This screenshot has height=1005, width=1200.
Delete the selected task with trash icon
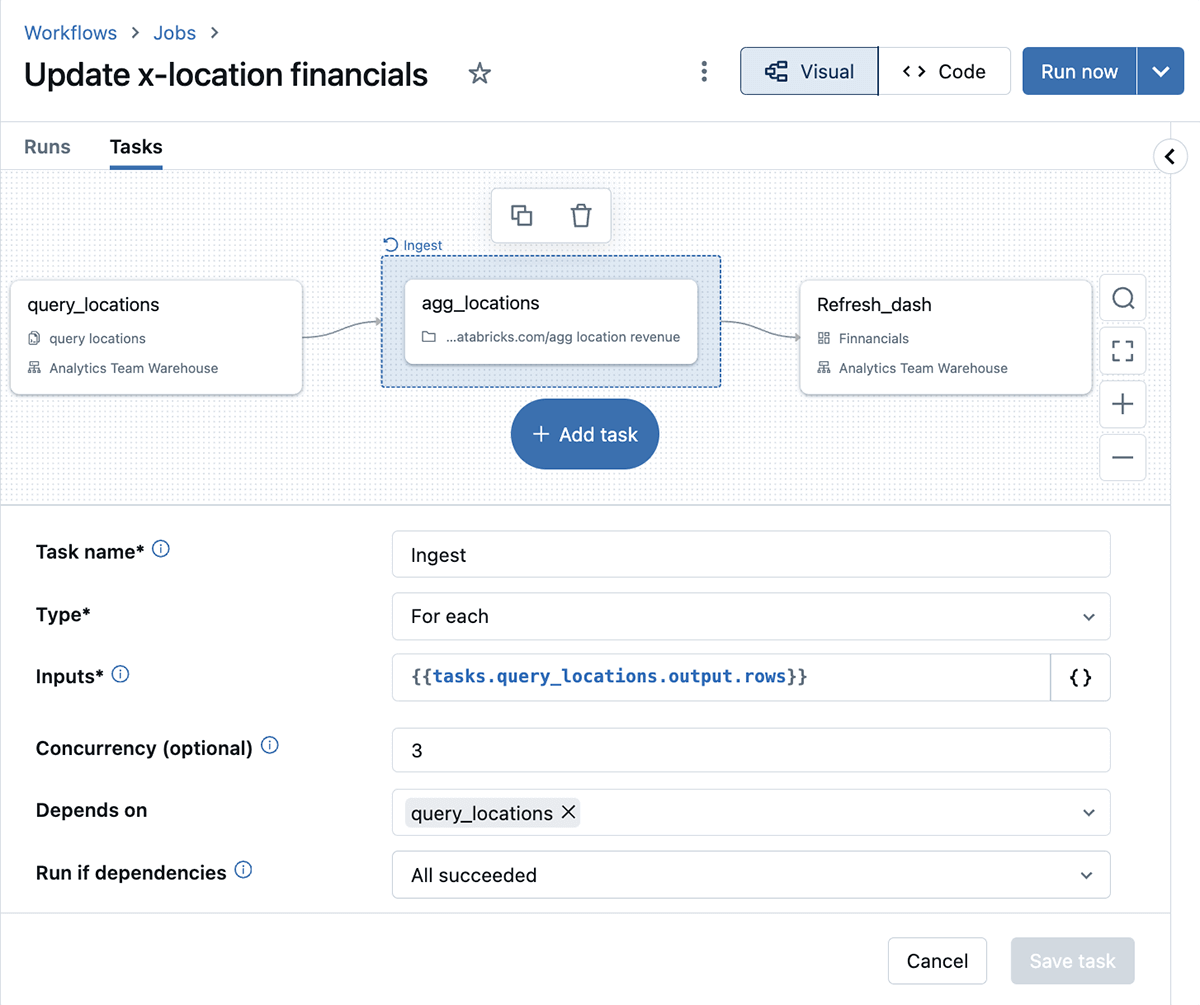(581, 215)
